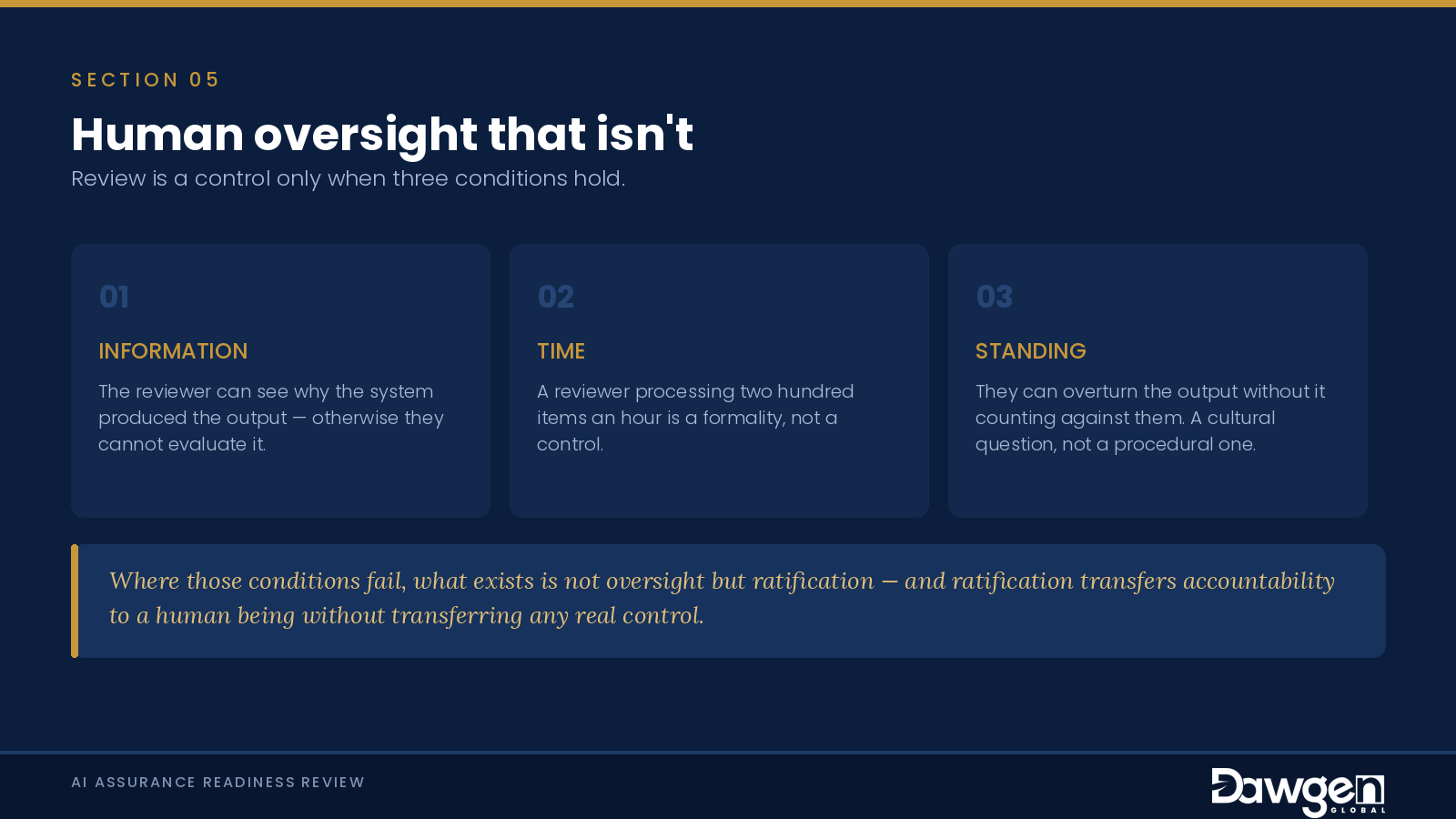
Task: Click the 'Human oversight that isn't' title
Action: tap(382, 135)
